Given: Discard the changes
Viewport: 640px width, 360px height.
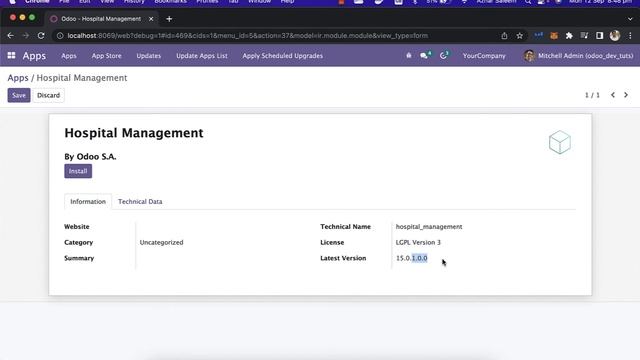Looking at the screenshot, I should pyautogui.click(x=48, y=95).
